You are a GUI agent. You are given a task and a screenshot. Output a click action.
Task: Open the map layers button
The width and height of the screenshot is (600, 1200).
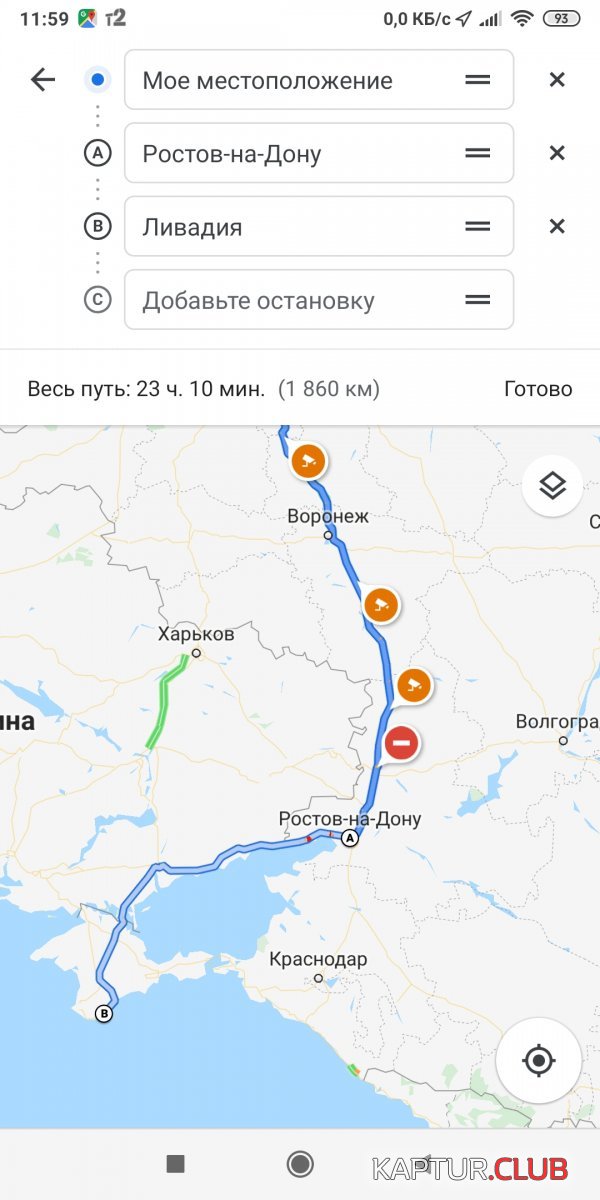552,486
